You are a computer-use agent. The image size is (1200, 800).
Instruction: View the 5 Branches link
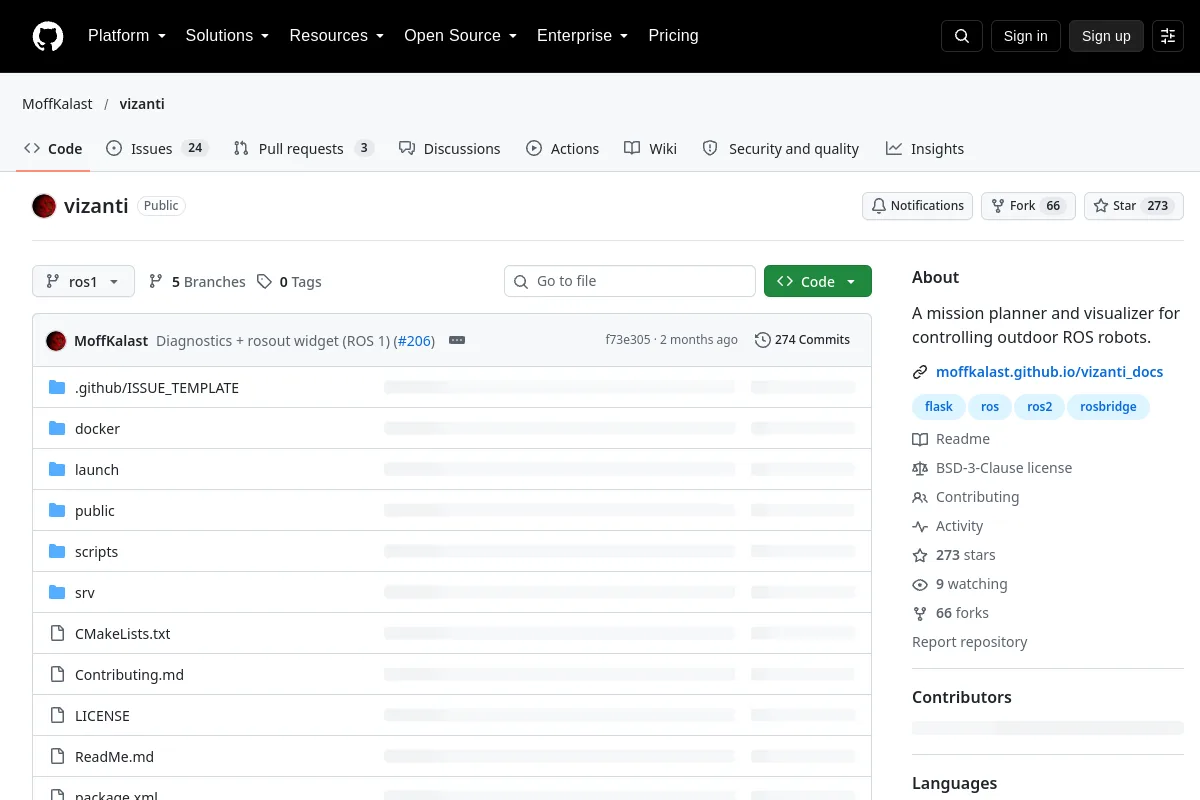(x=197, y=282)
